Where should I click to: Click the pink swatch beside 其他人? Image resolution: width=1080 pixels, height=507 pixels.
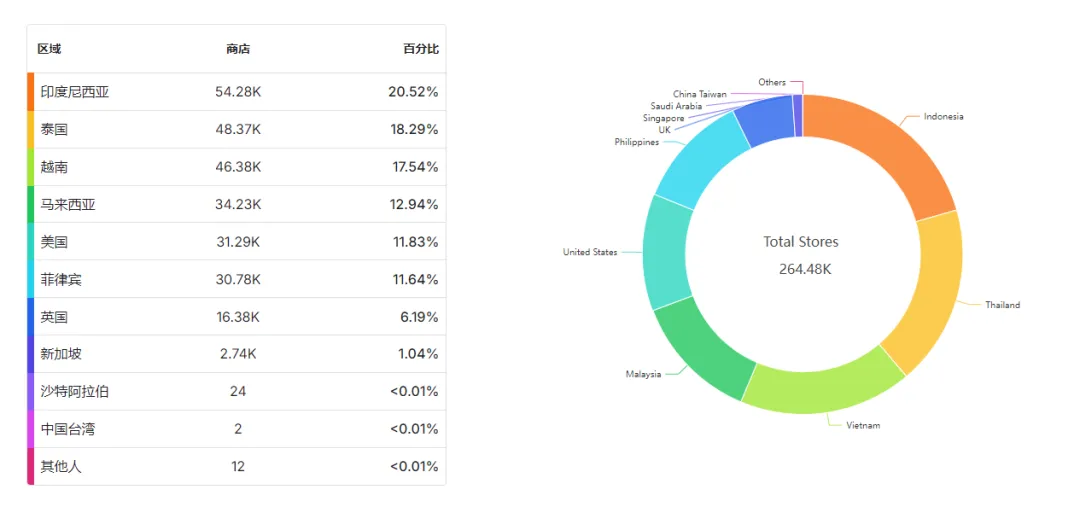tap(30, 466)
